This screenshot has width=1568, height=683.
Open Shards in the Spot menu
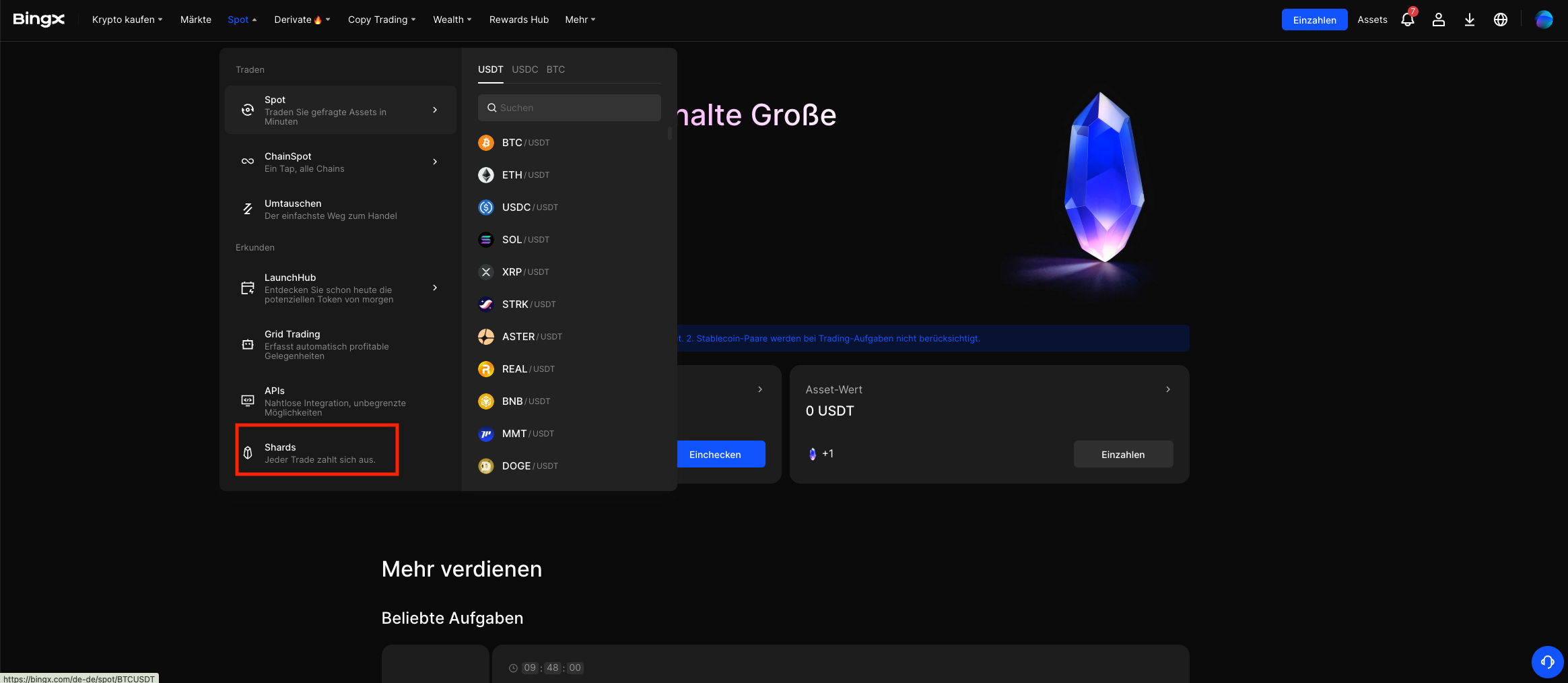[317, 453]
